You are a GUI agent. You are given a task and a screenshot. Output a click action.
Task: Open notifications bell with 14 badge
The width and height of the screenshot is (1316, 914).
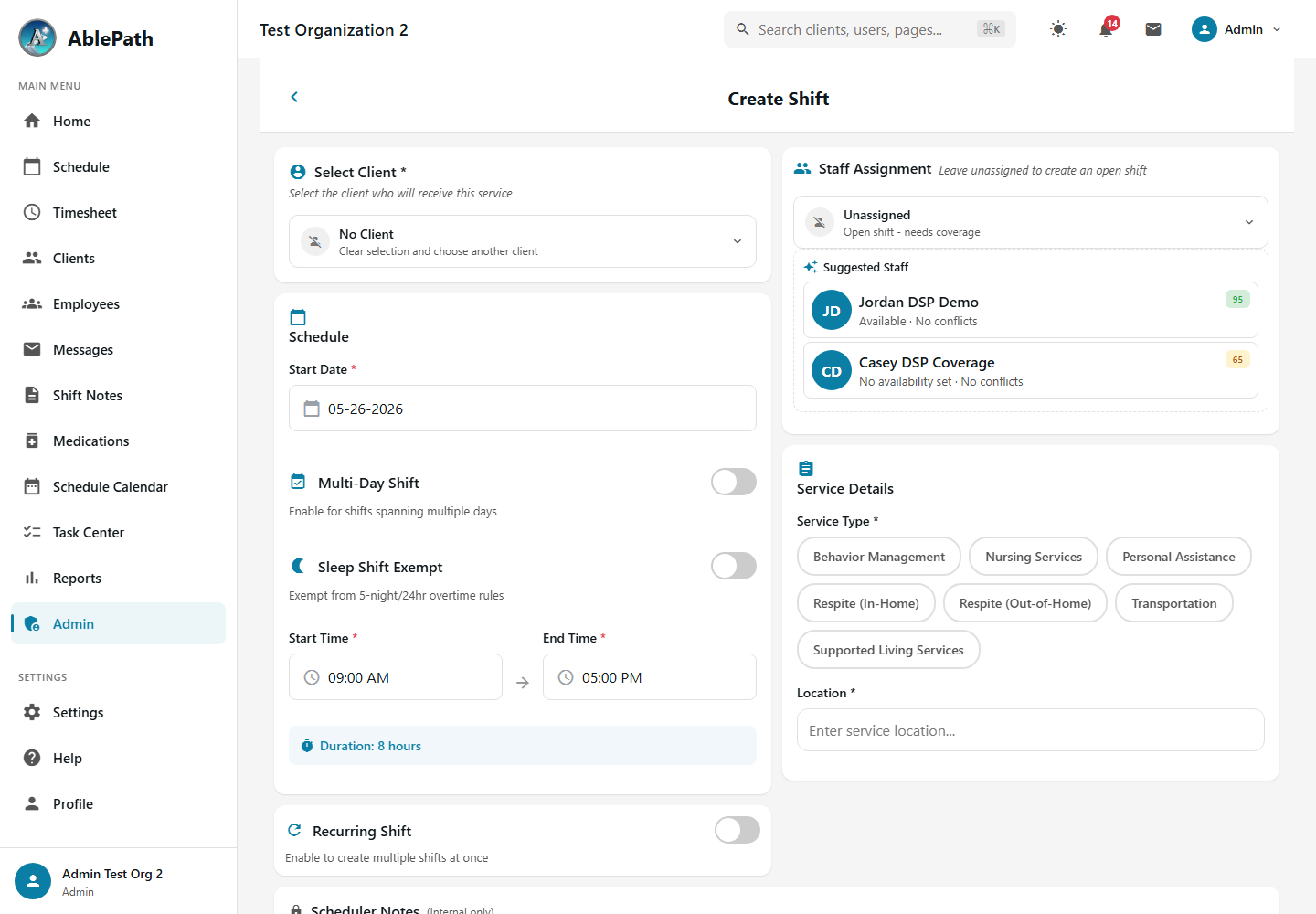(x=1106, y=29)
